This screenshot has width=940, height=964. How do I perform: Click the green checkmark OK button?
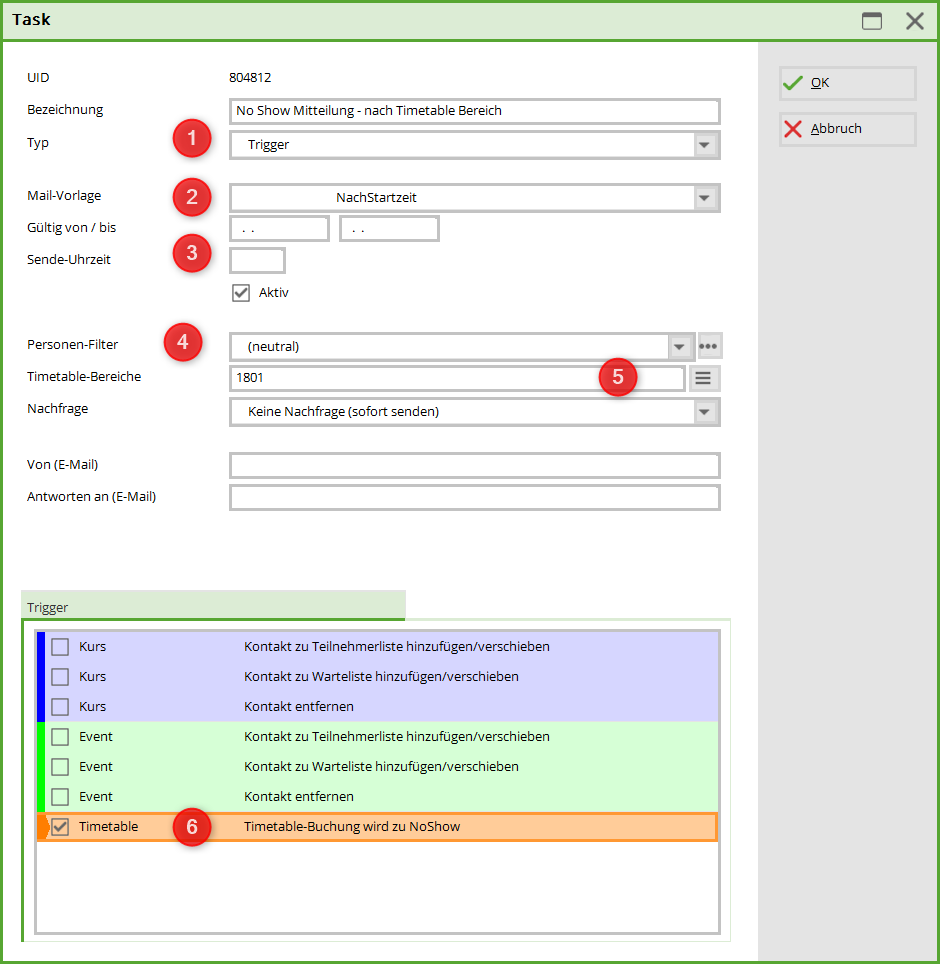pyautogui.click(x=847, y=83)
